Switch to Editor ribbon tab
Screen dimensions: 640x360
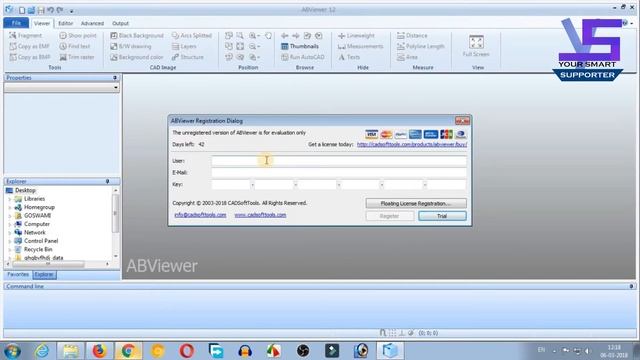pos(65,23)
